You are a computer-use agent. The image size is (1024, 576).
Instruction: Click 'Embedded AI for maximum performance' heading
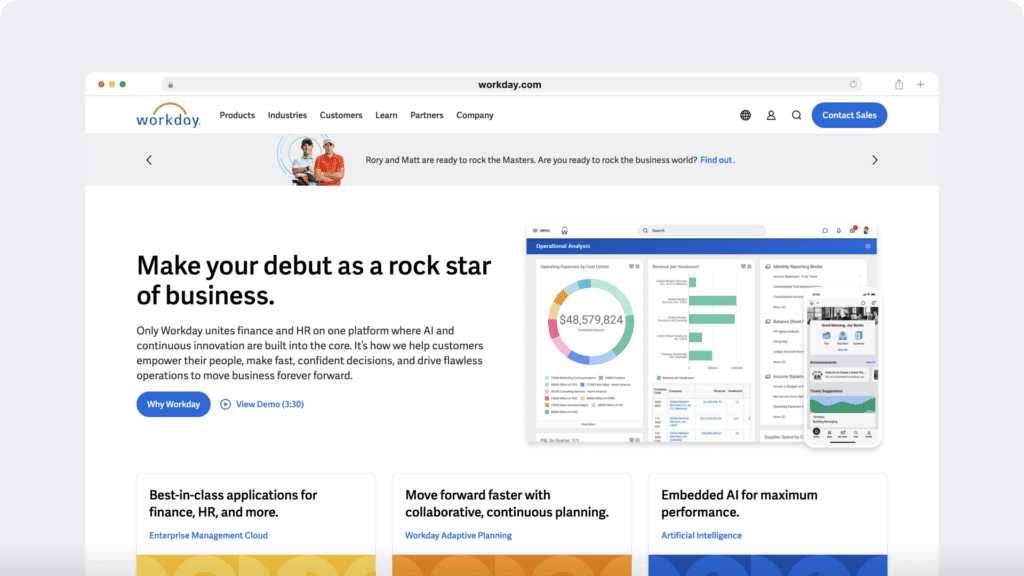click(739, 504)
